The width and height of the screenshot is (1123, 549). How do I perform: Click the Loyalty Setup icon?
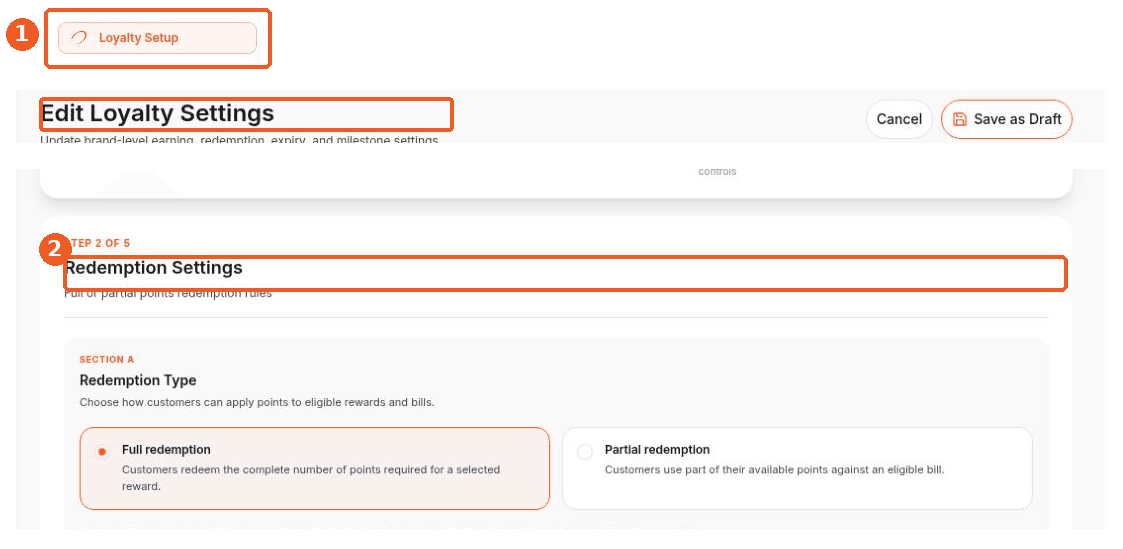pos(79,38)
